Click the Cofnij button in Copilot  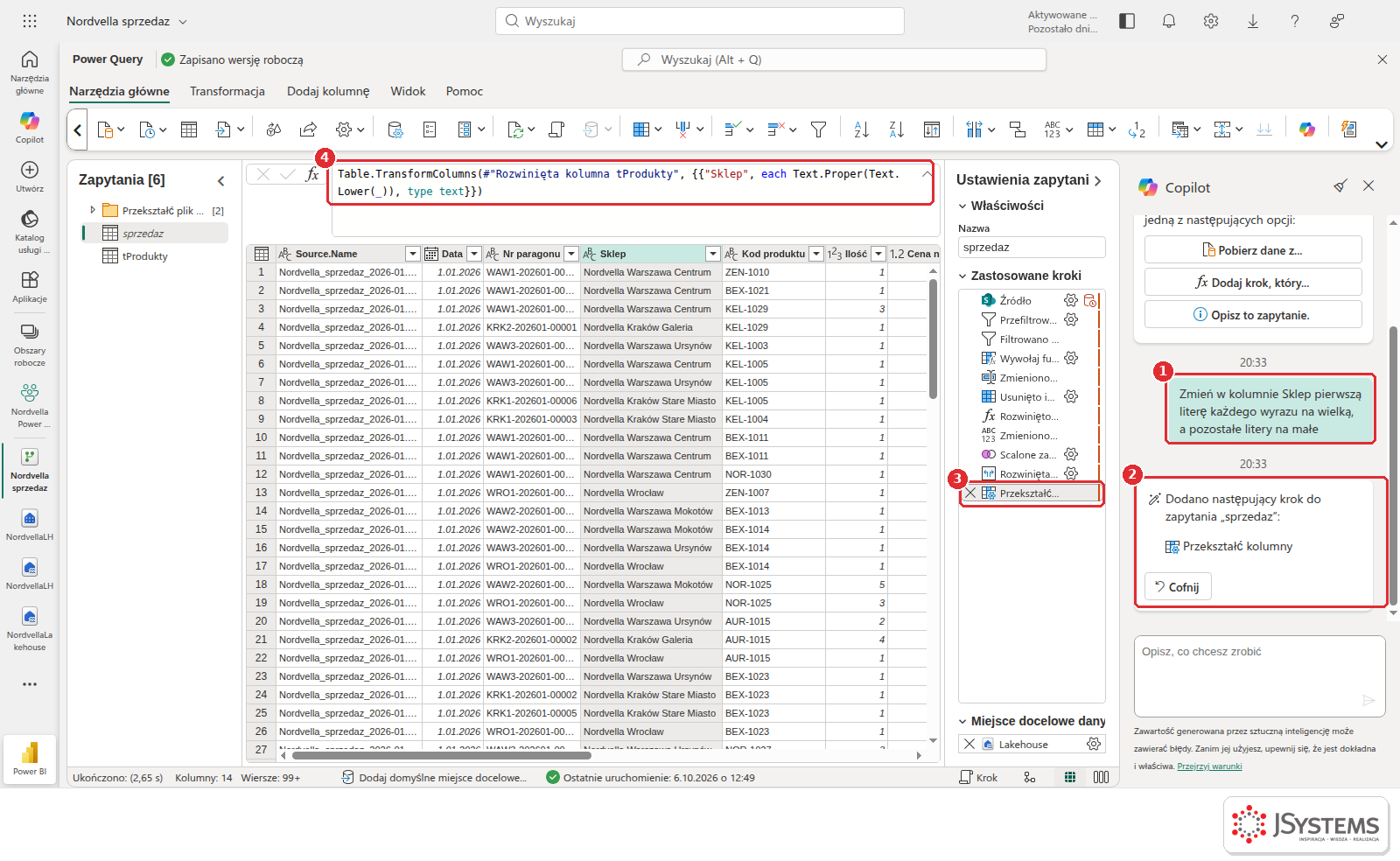(x=1178, y=587)
